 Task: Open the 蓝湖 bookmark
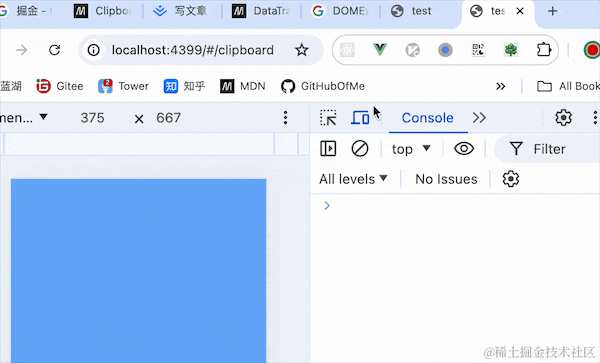click(11, 86)
